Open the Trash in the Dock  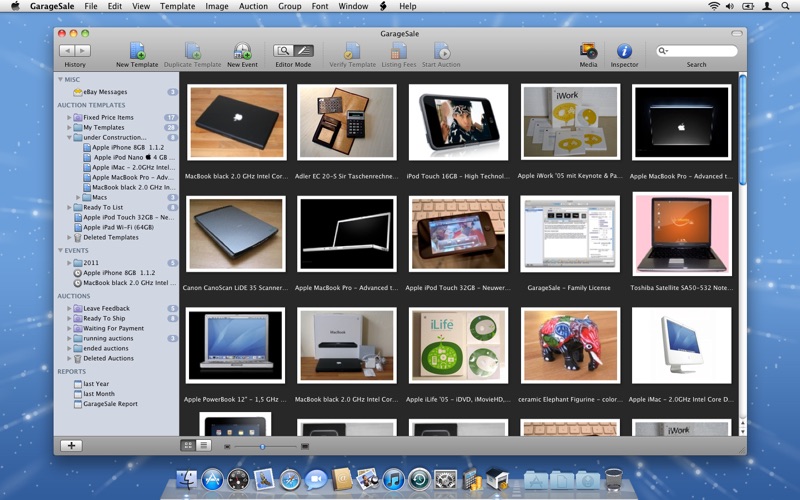tap(613, 480)
